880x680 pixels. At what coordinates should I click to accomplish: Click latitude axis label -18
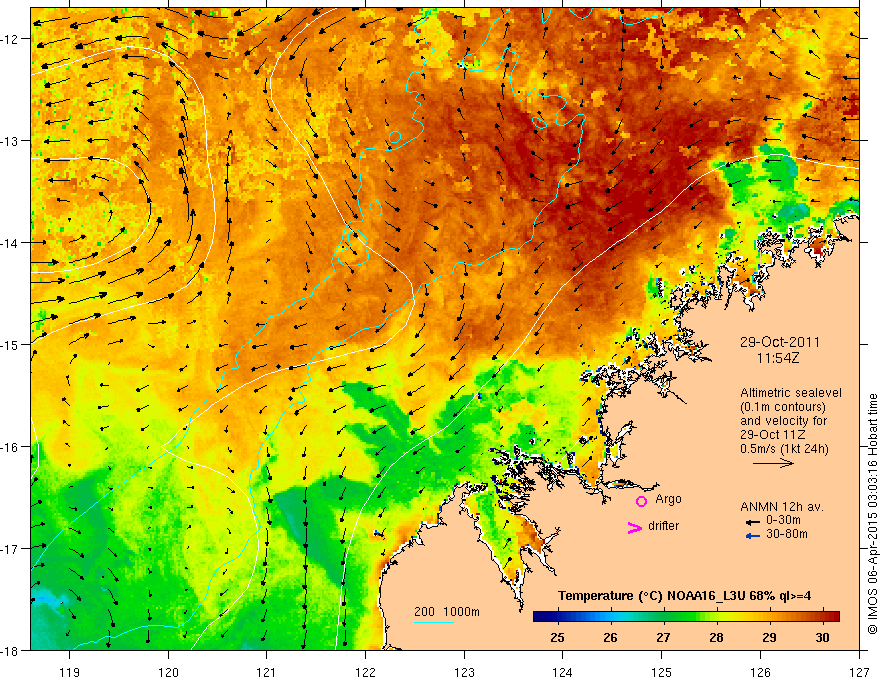(x=11, y=650)
